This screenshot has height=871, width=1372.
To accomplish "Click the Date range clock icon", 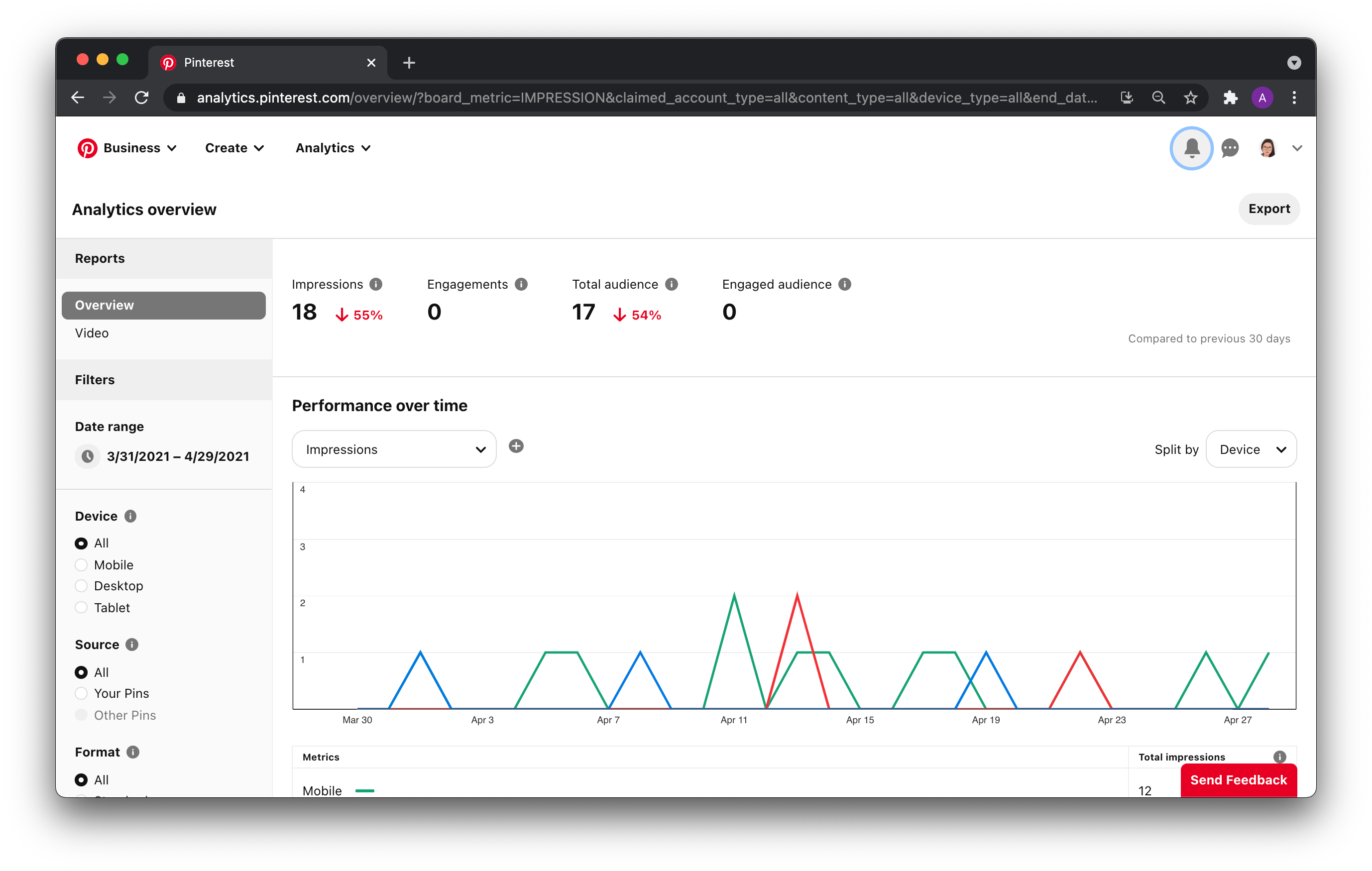I will click(88, 456).
